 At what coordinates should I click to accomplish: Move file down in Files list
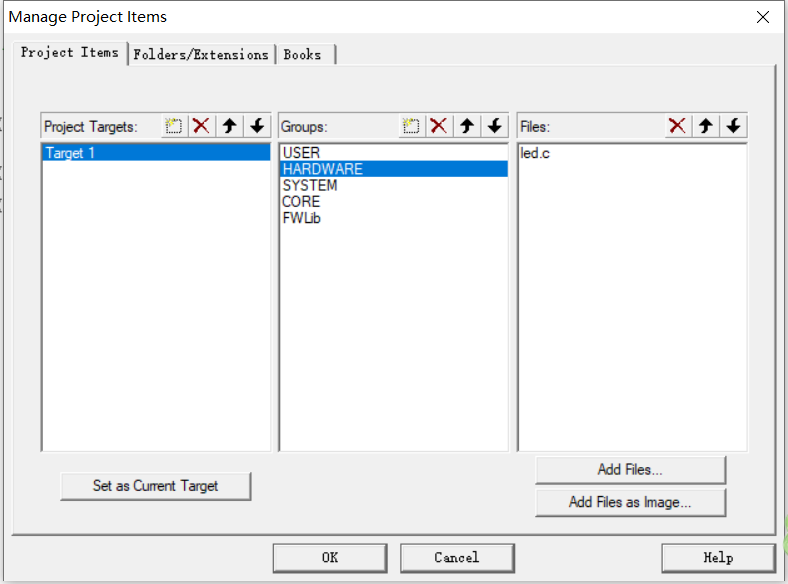pyautogui.click(x=733, y=126)
